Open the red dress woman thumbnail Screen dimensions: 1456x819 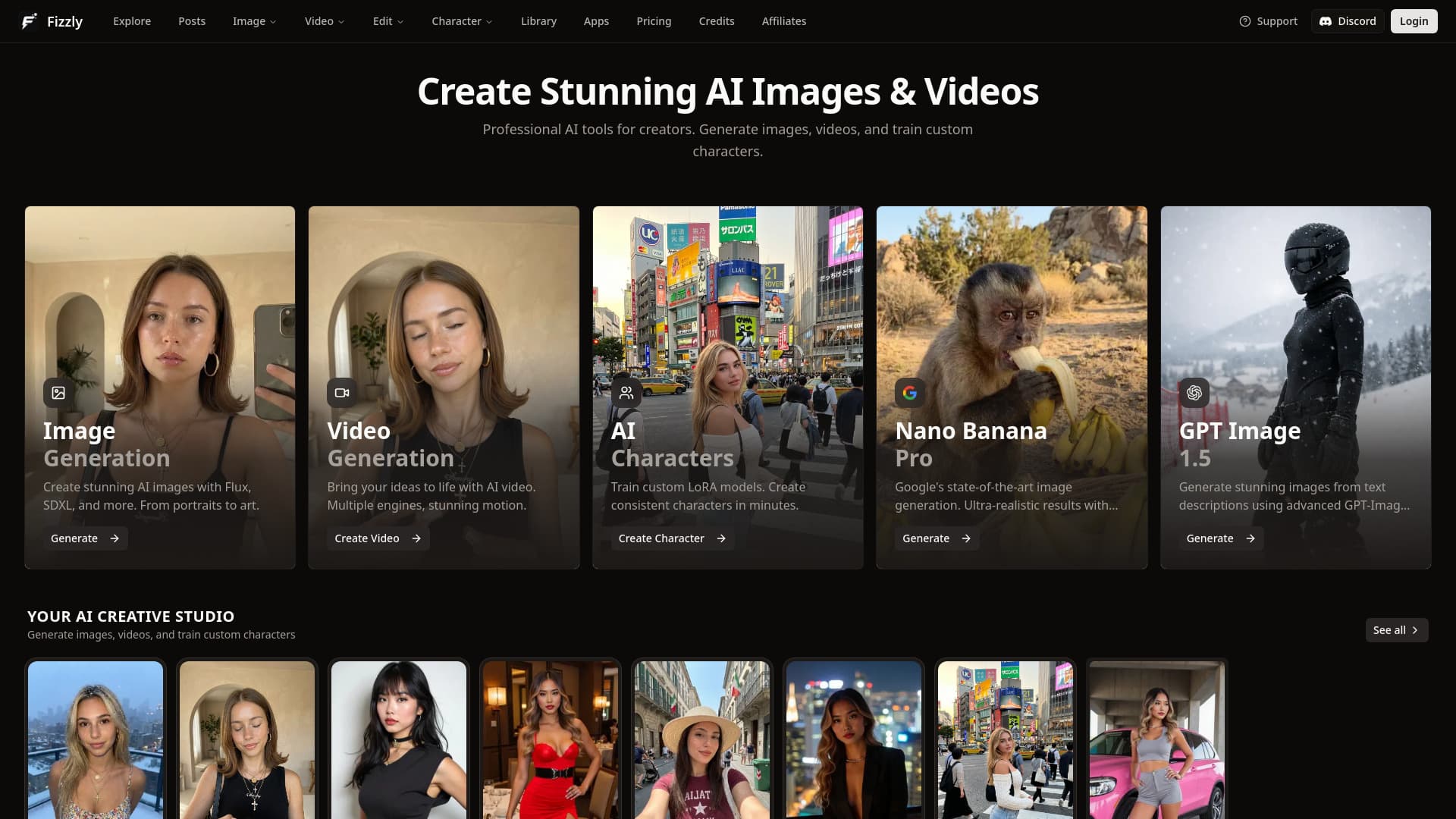pos(551,739)
